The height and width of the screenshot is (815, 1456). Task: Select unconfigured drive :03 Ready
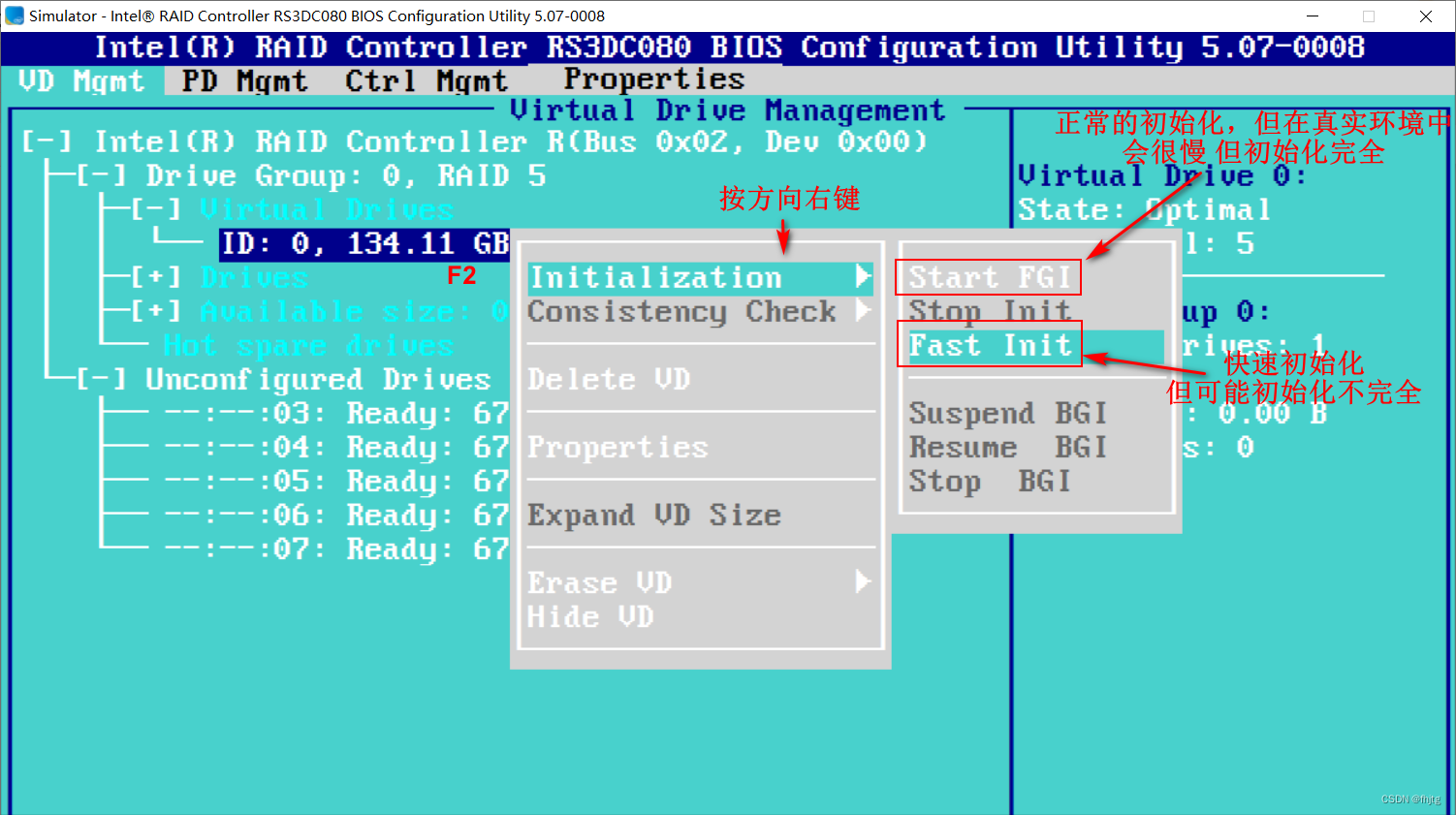pos(336,413)
